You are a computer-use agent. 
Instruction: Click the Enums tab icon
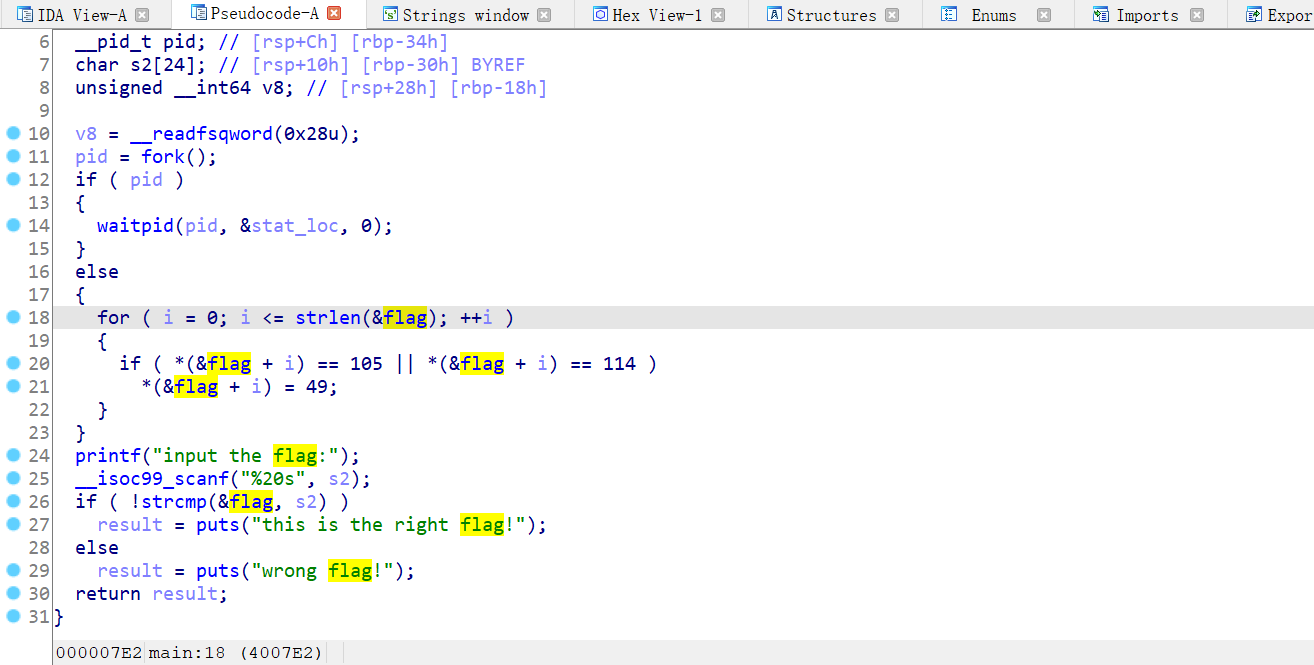(x=949, y=15)
